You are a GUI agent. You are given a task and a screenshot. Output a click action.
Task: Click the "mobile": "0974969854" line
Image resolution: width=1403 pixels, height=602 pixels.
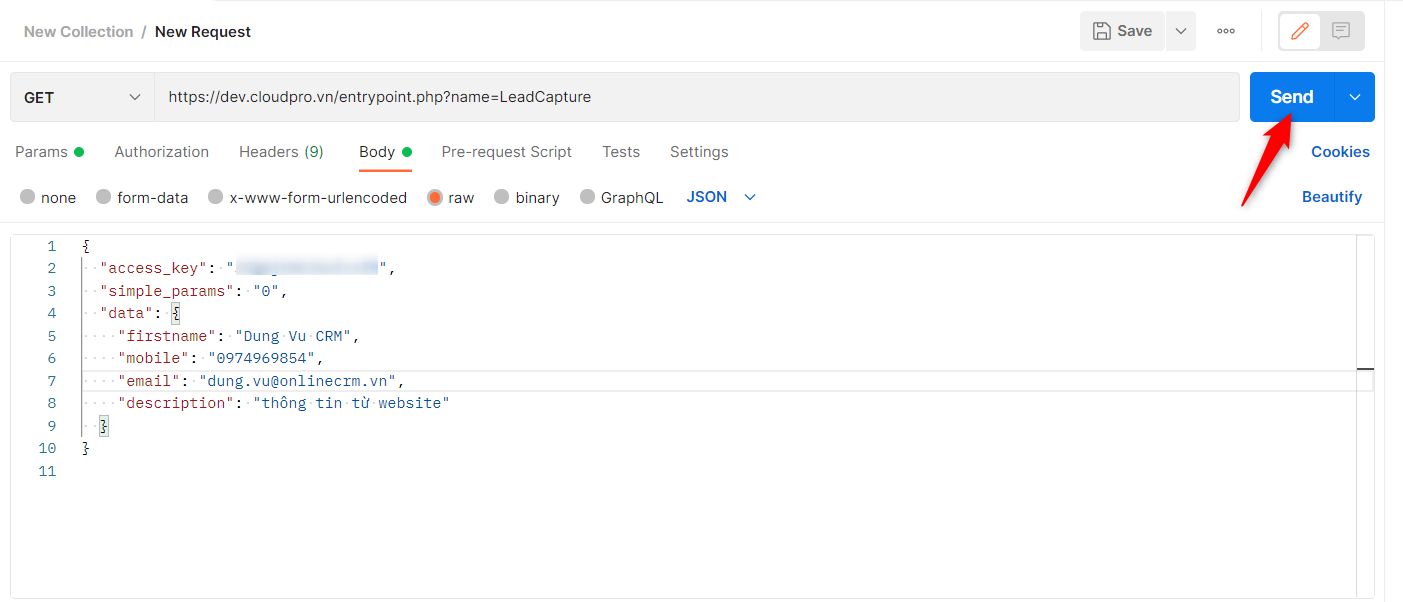click(x=221, y=358)
